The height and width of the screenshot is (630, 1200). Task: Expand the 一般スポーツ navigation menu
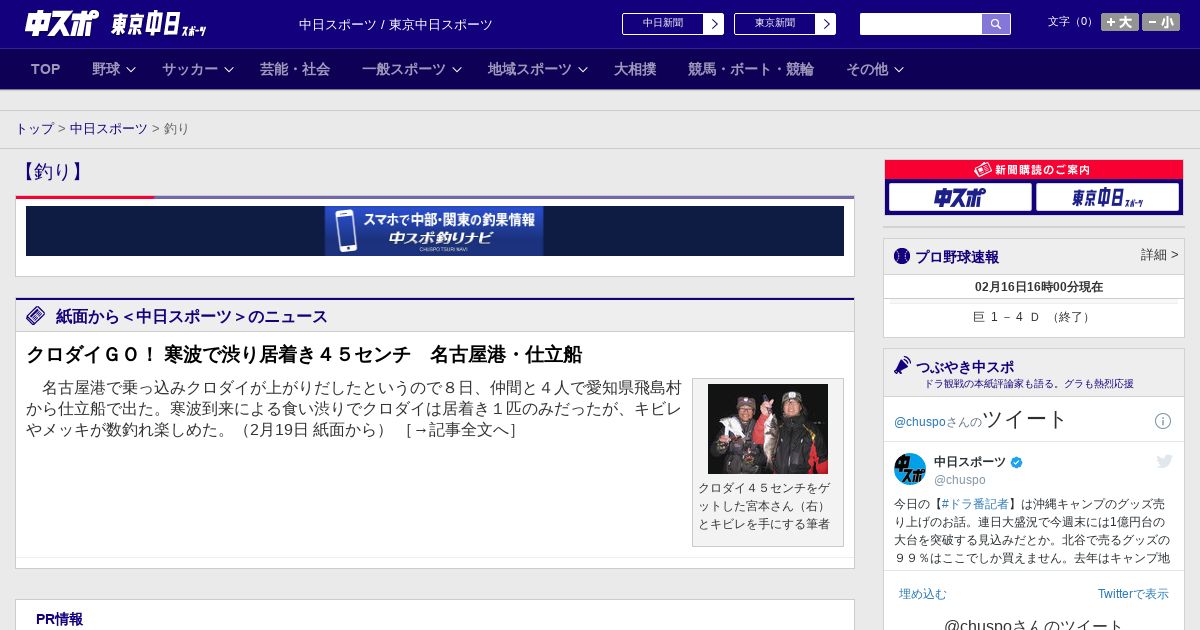tap(412, 69)
